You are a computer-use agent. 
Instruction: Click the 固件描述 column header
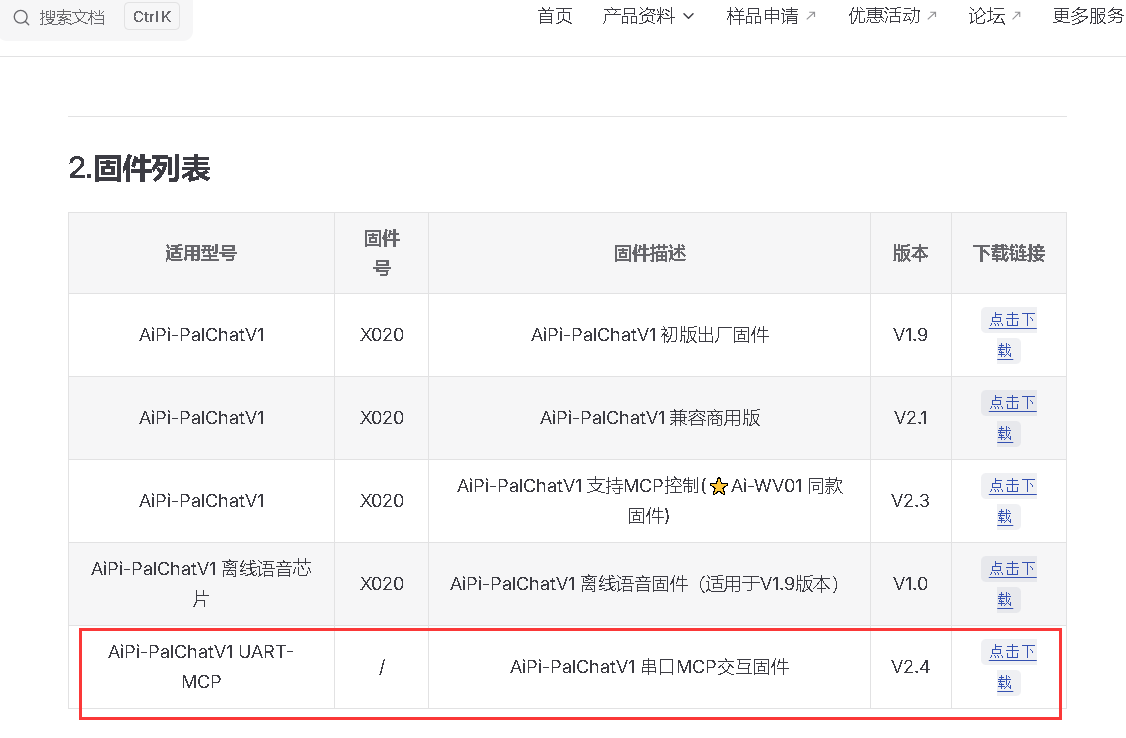[649, 253]
